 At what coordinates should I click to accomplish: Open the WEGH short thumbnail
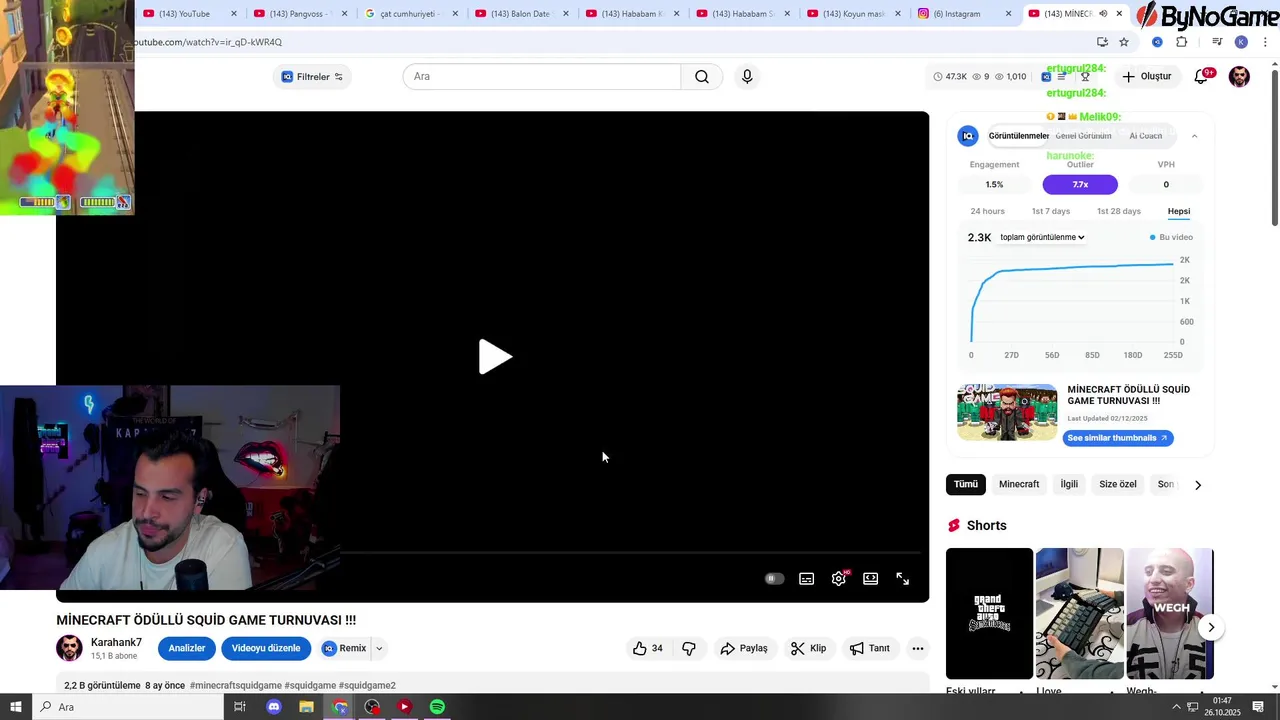(1170, 613)
